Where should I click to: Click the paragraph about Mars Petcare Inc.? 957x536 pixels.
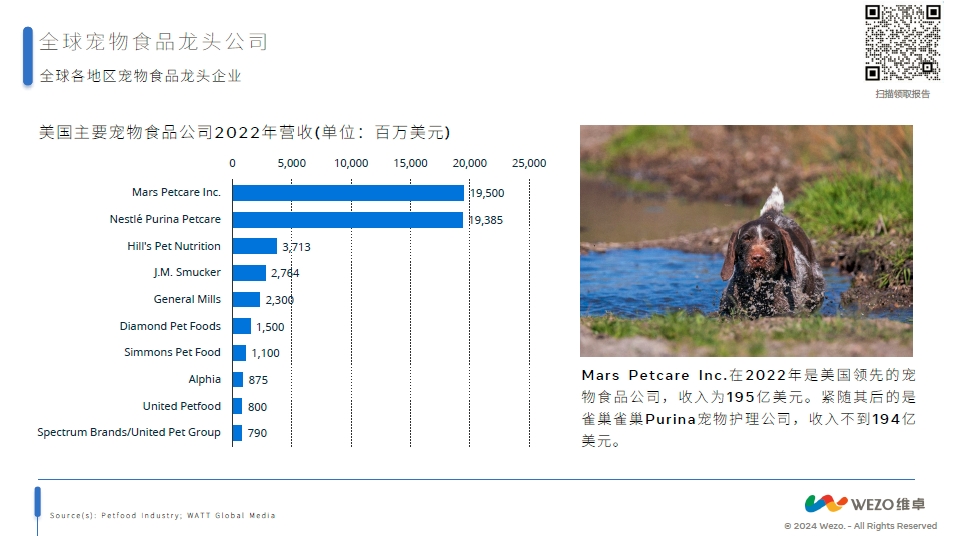(x=748, y=408)
